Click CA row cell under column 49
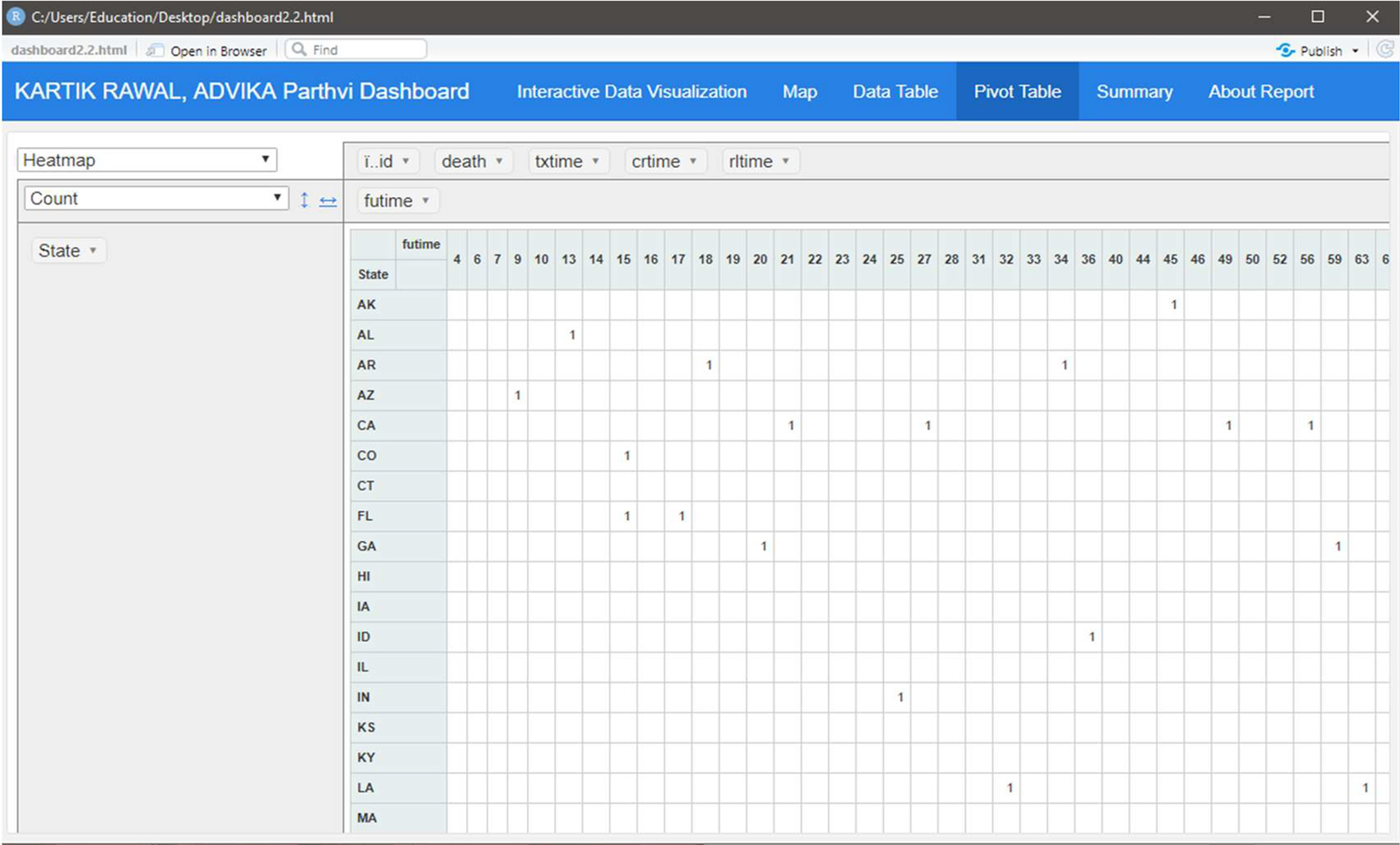This screenshot has height=845, width=1400. point(1226,425)
